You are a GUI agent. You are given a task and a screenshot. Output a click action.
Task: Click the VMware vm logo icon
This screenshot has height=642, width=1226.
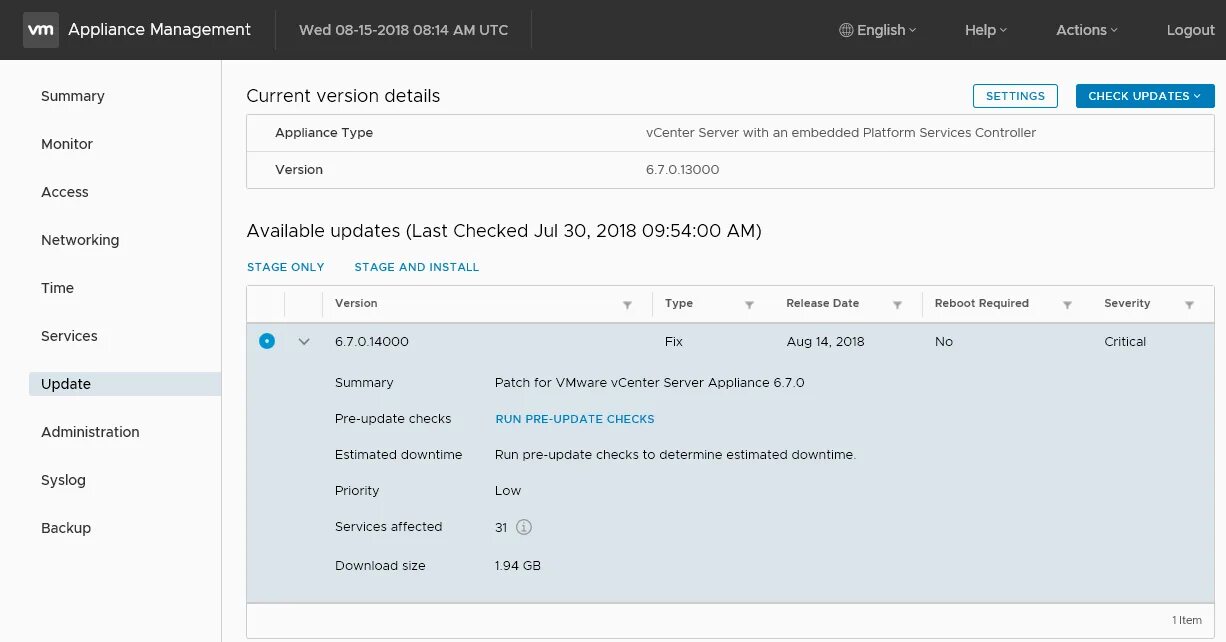tap(40, 30)
